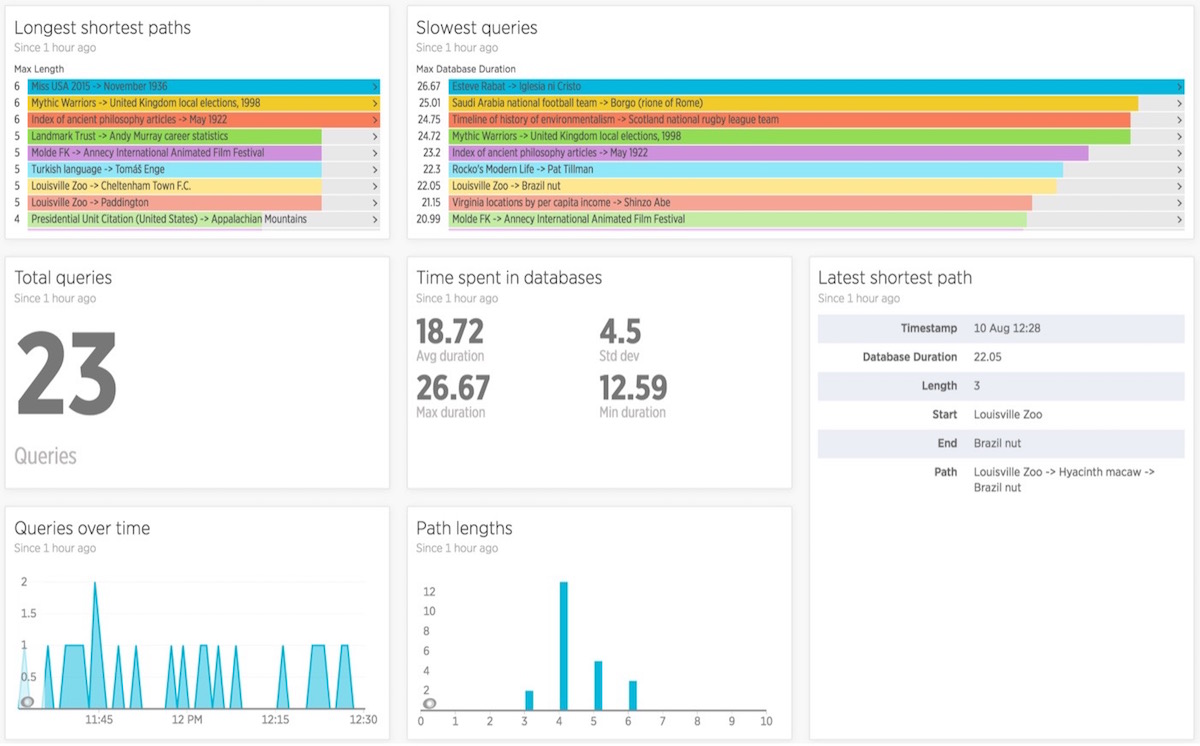Open the Slowest queries widget title

(476, 28)
